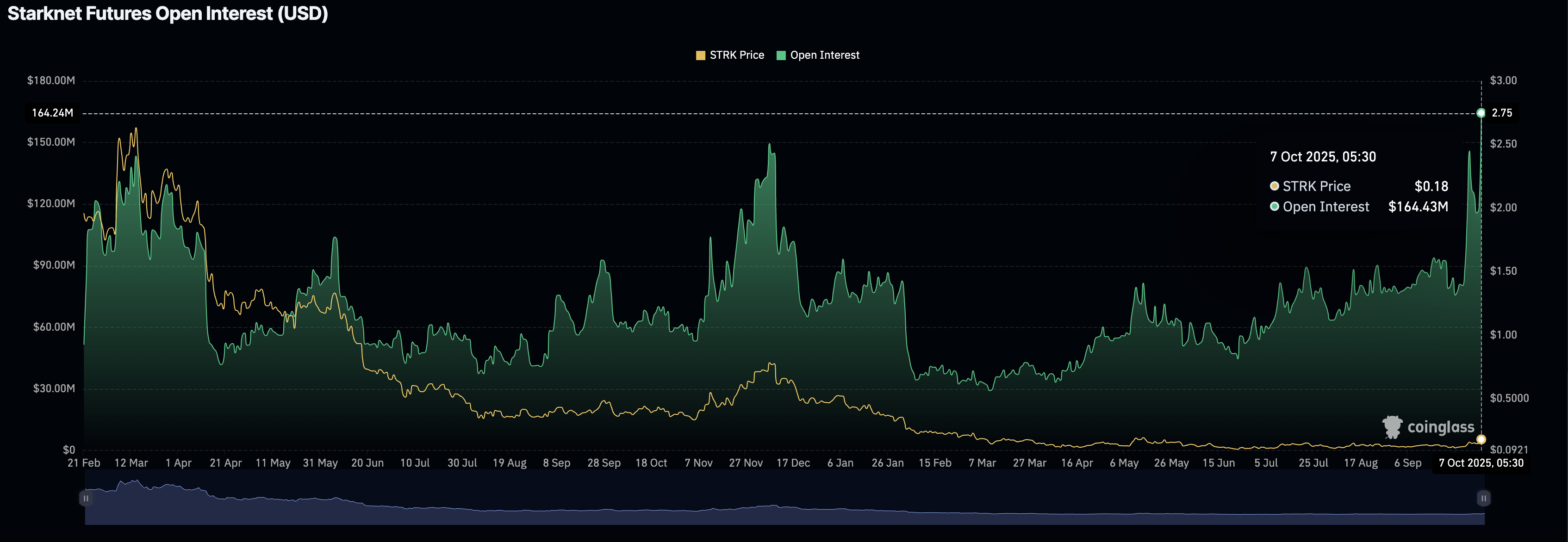
Task: Click the tooltip's Open Interest green dot
Action: [x=1274, y=207]
